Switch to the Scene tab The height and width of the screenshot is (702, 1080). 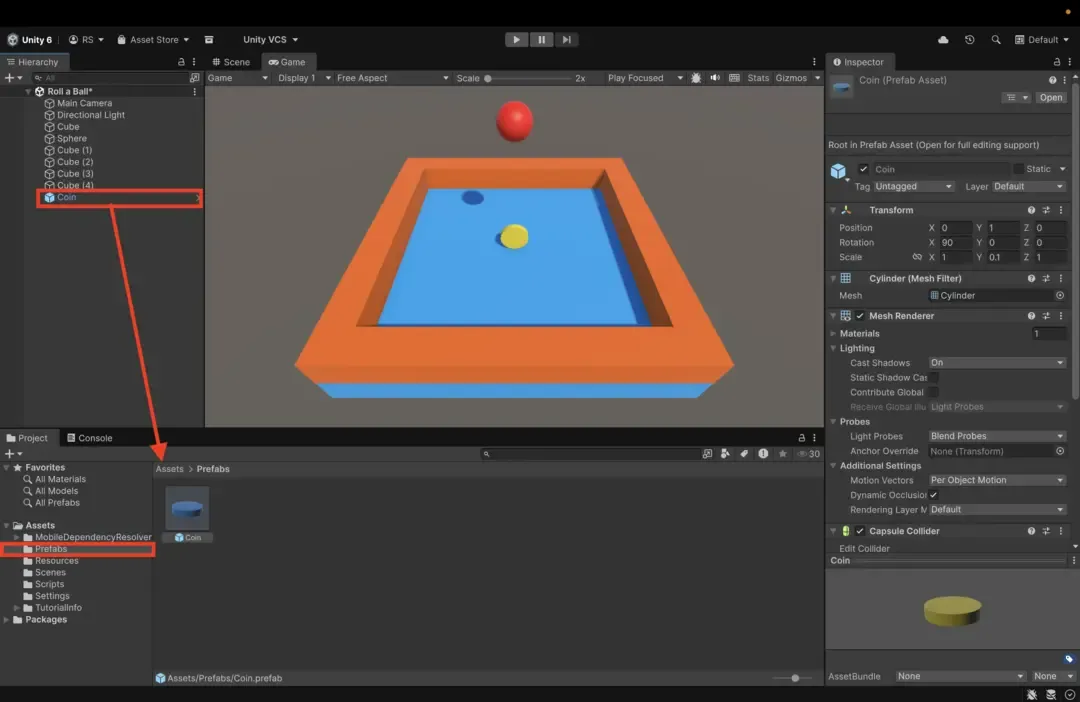coord(231,62)
